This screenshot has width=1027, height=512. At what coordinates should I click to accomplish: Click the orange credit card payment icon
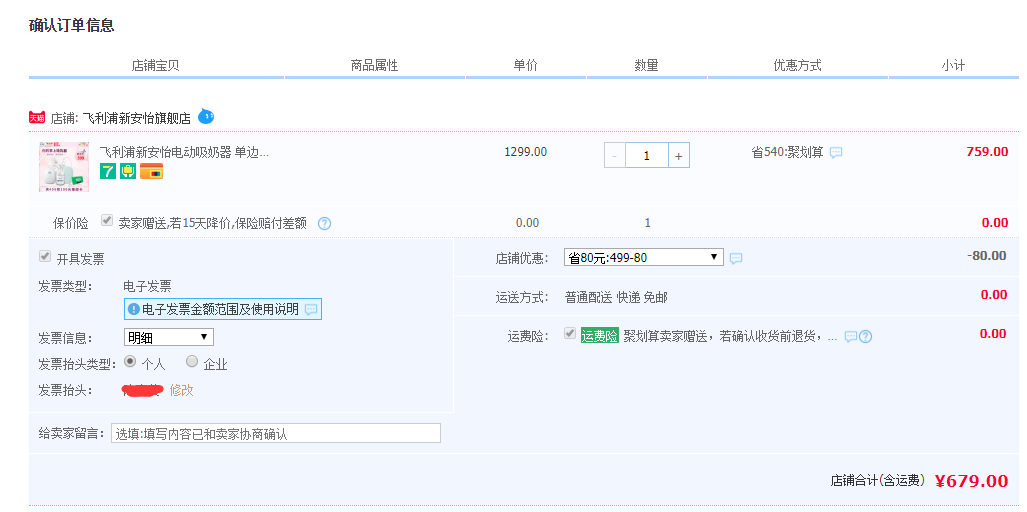tap(151, 172)
